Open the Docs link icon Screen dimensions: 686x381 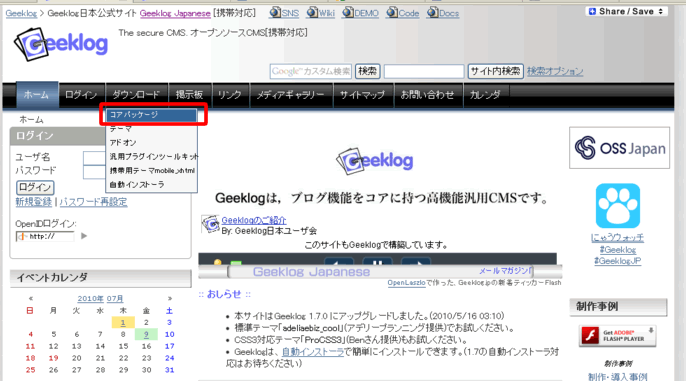(x=432, y=12)
